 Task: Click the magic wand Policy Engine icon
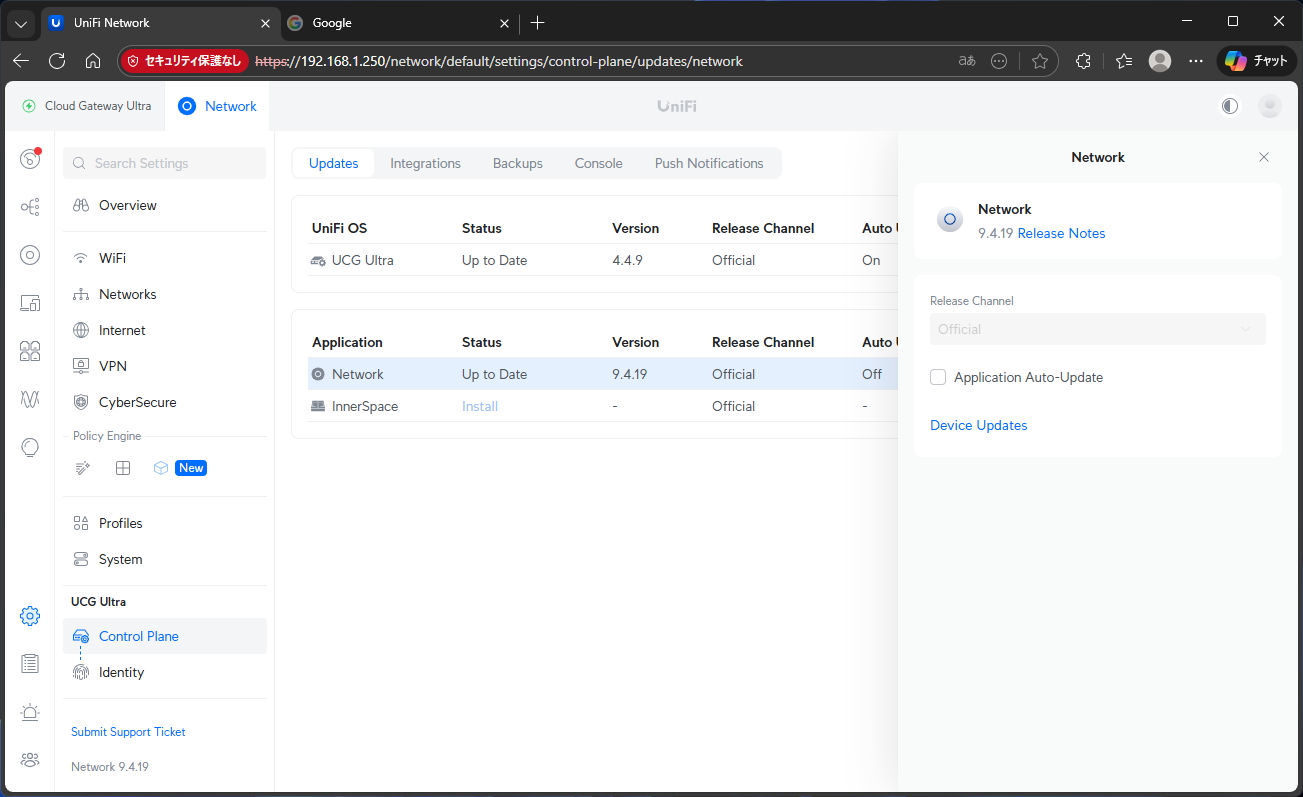coord(83,468)
